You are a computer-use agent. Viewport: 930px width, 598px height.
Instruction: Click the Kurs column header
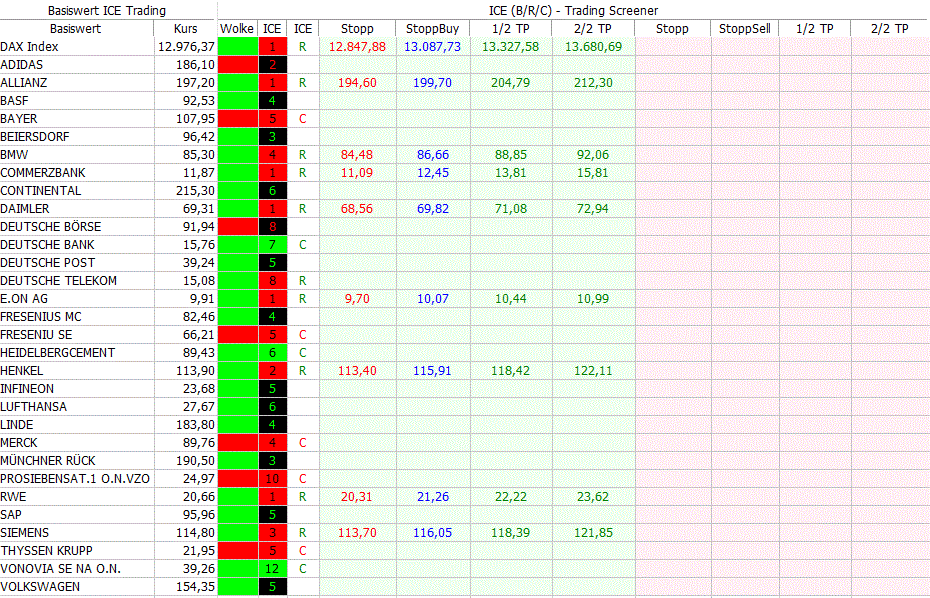click(x=186, y=28)
